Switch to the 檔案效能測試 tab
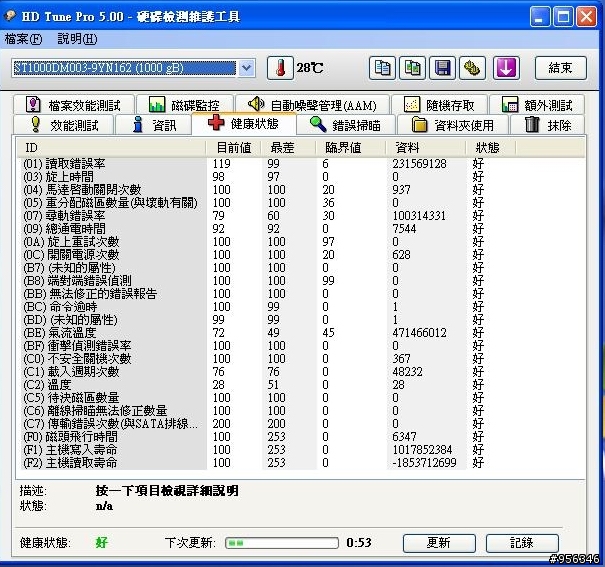 click(74, 105)
